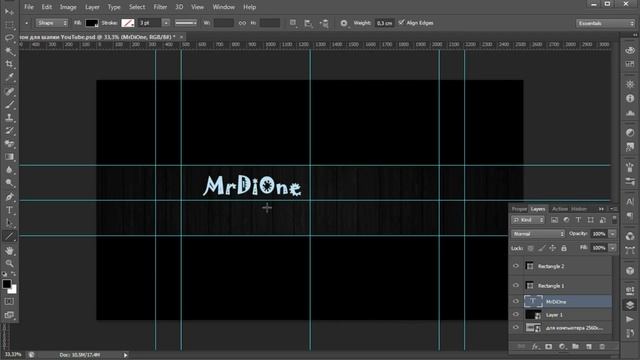Click the foreground color swatch
640x360 pixels.
click(7, 284)
